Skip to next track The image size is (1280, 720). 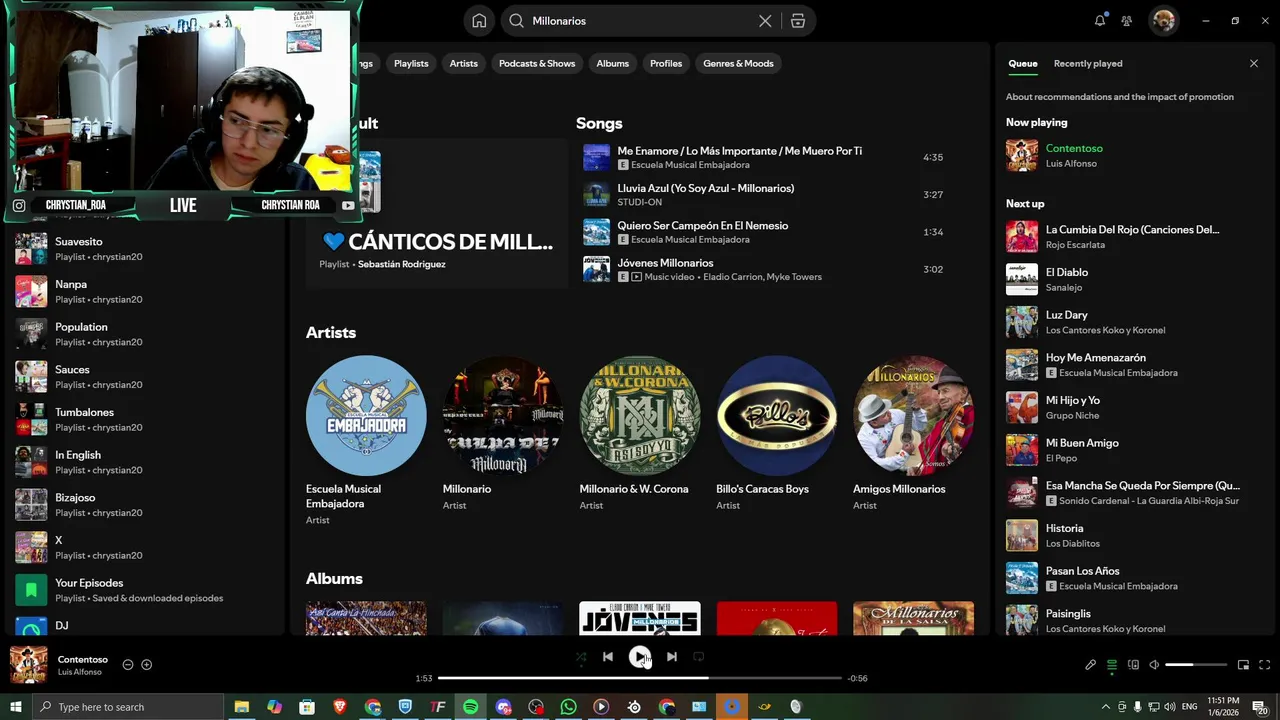pyautogui.click(x=672, y=657)
